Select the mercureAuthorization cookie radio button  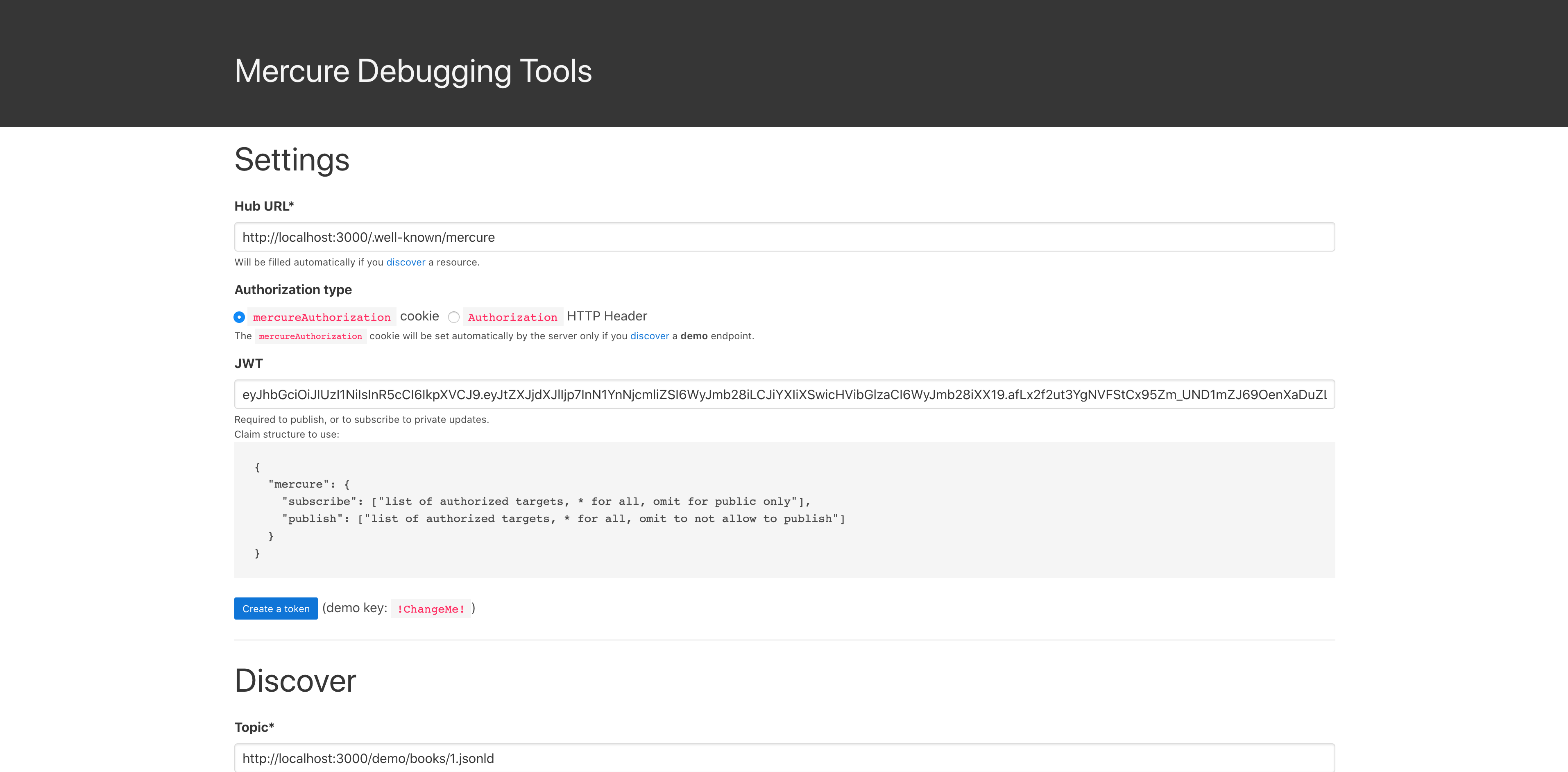(239, 317)
